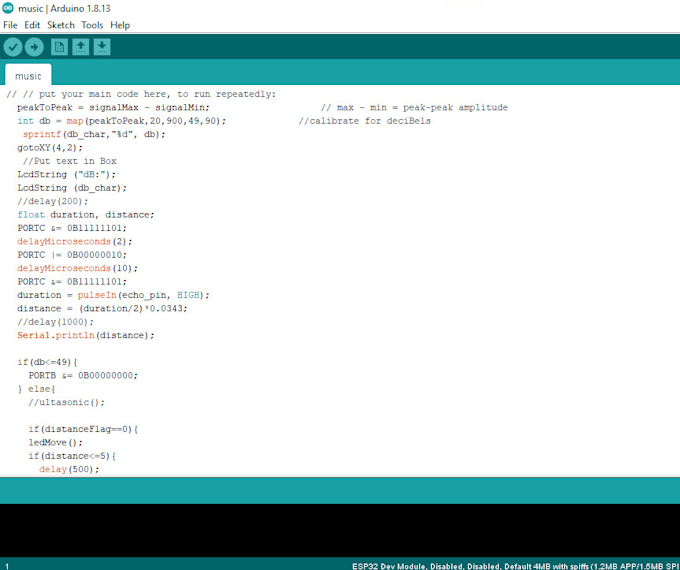
Task: Click the black console output area
Action: pos(340,530)
